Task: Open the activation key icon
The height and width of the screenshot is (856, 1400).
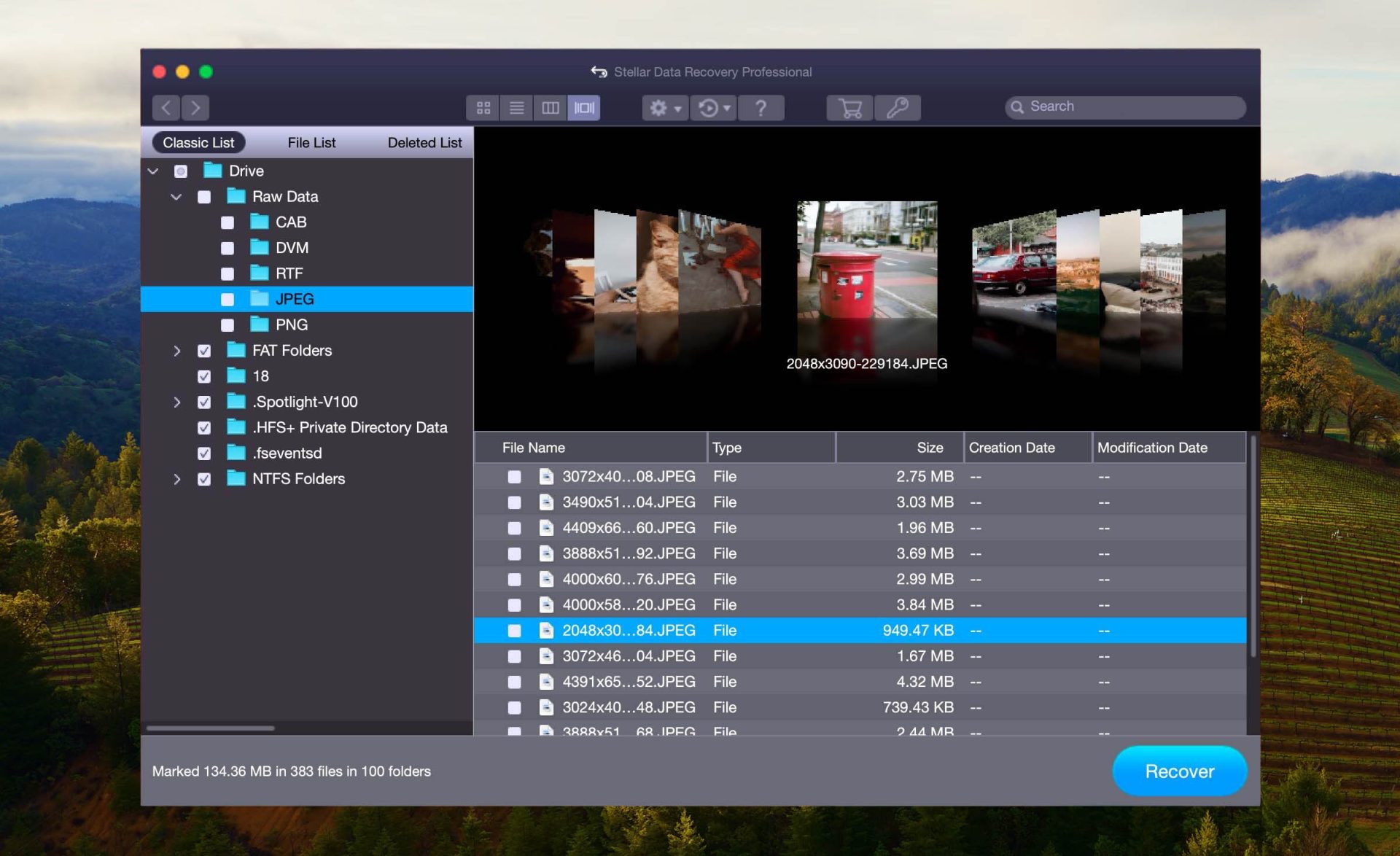Action: (898, 107)
